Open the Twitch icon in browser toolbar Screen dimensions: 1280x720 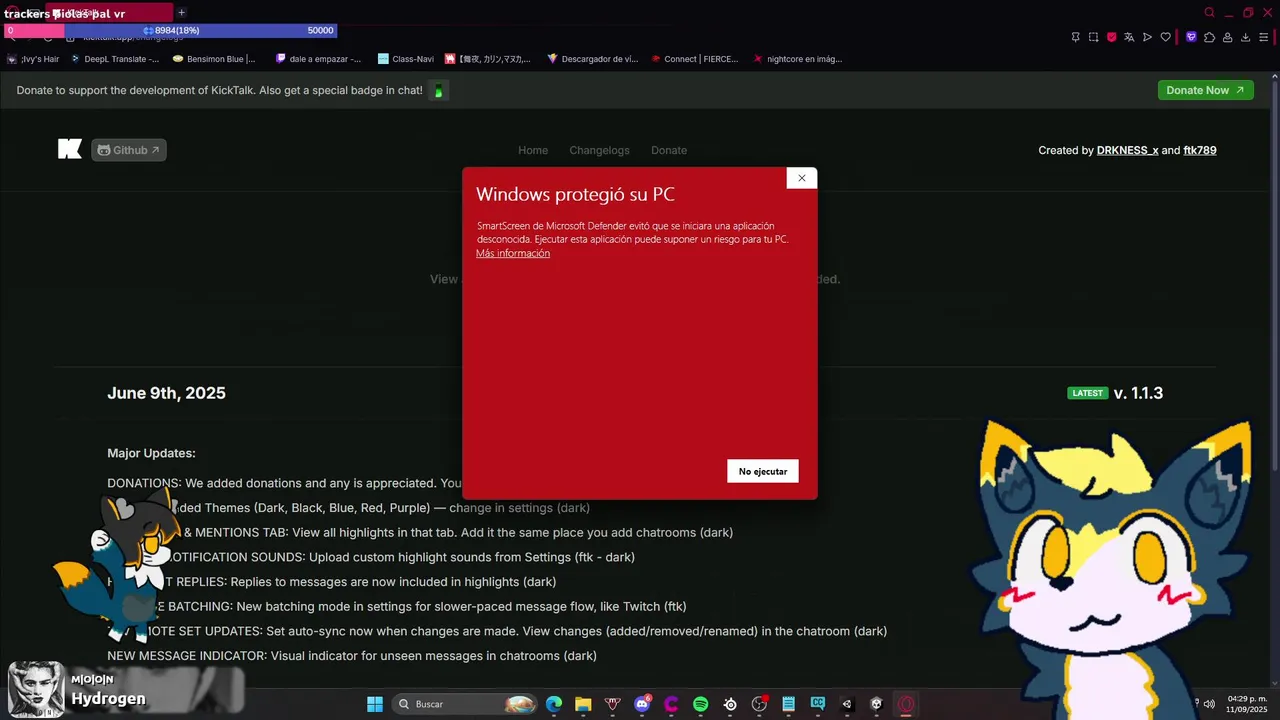[1191, 37]
